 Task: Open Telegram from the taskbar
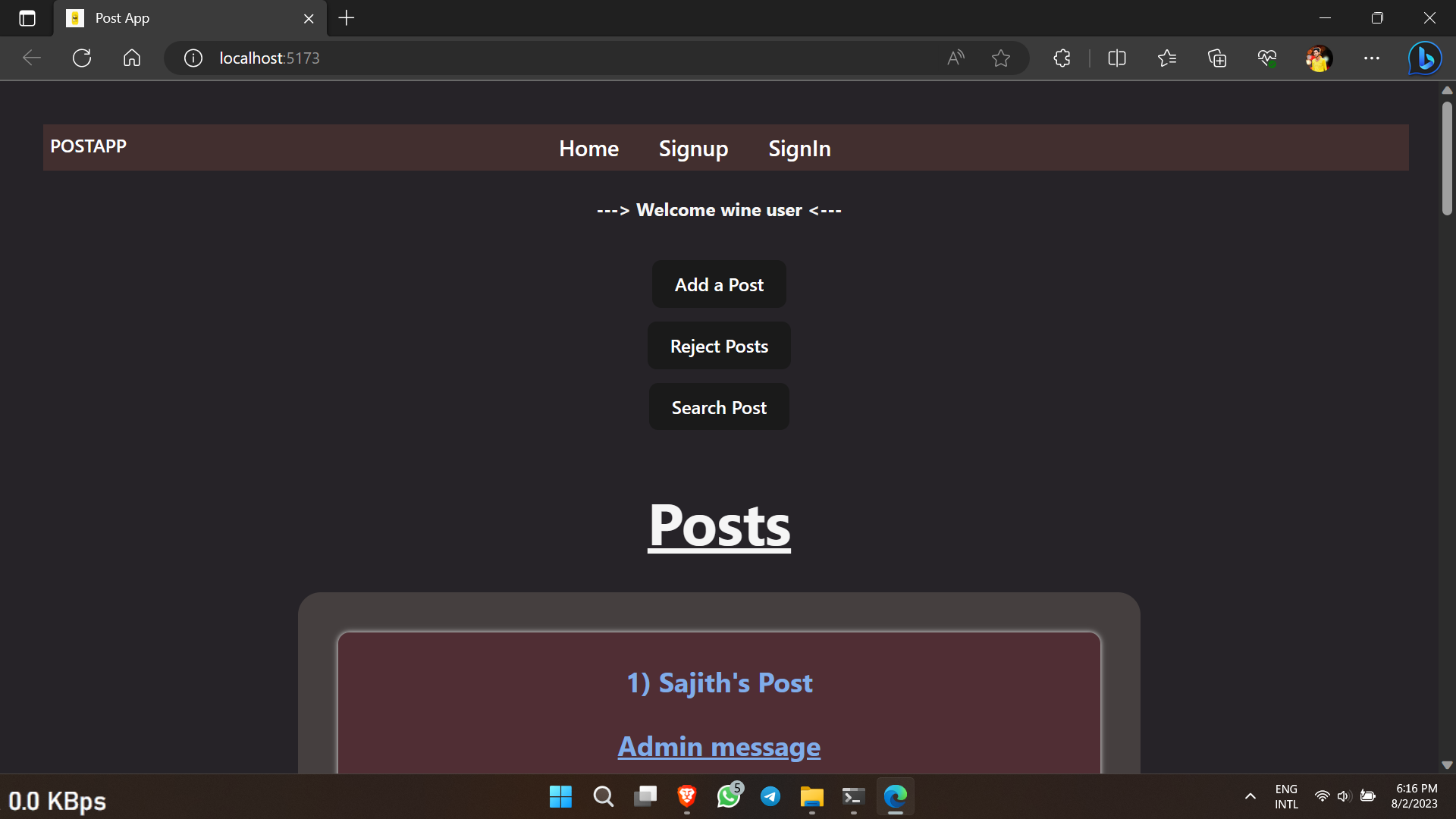(x=770, y=797)
